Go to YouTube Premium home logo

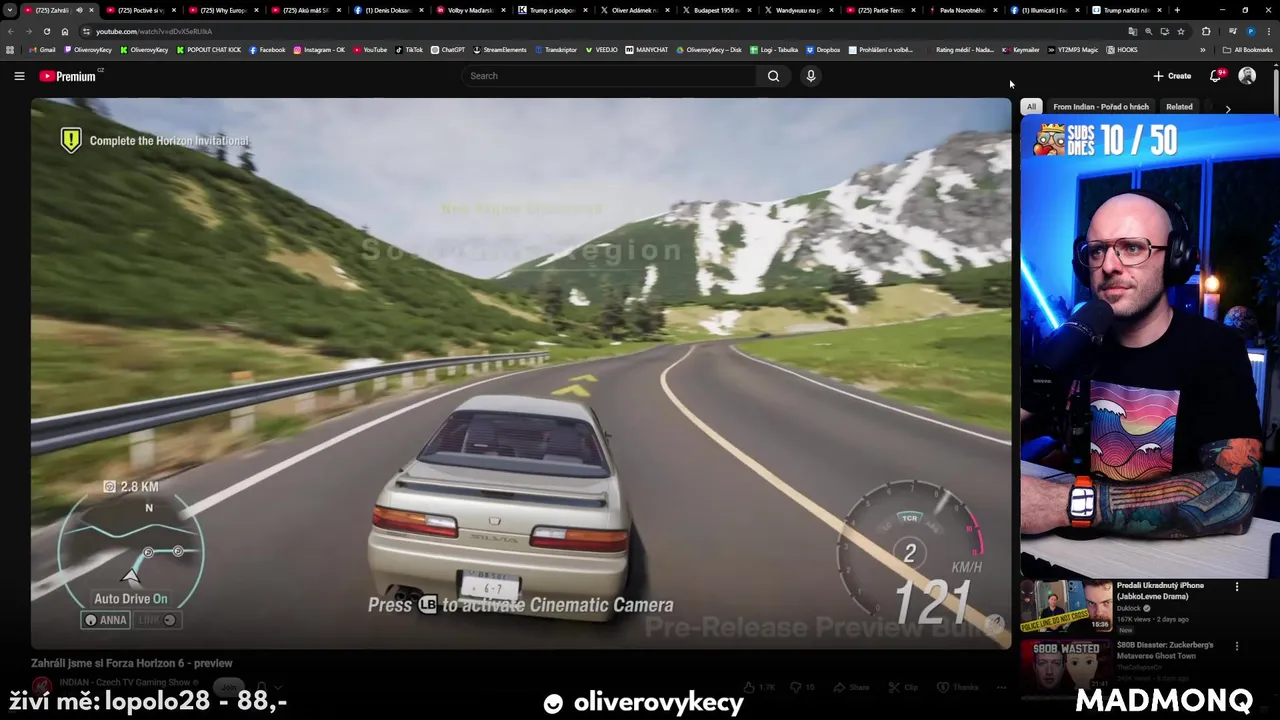[x=67, y=76]
